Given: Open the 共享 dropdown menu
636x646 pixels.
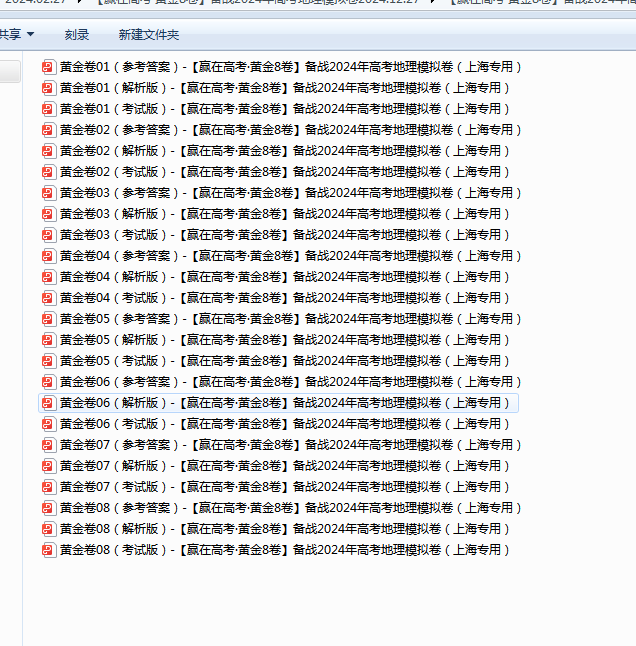Looking at the screenshot, I should (x=16, y=35).
